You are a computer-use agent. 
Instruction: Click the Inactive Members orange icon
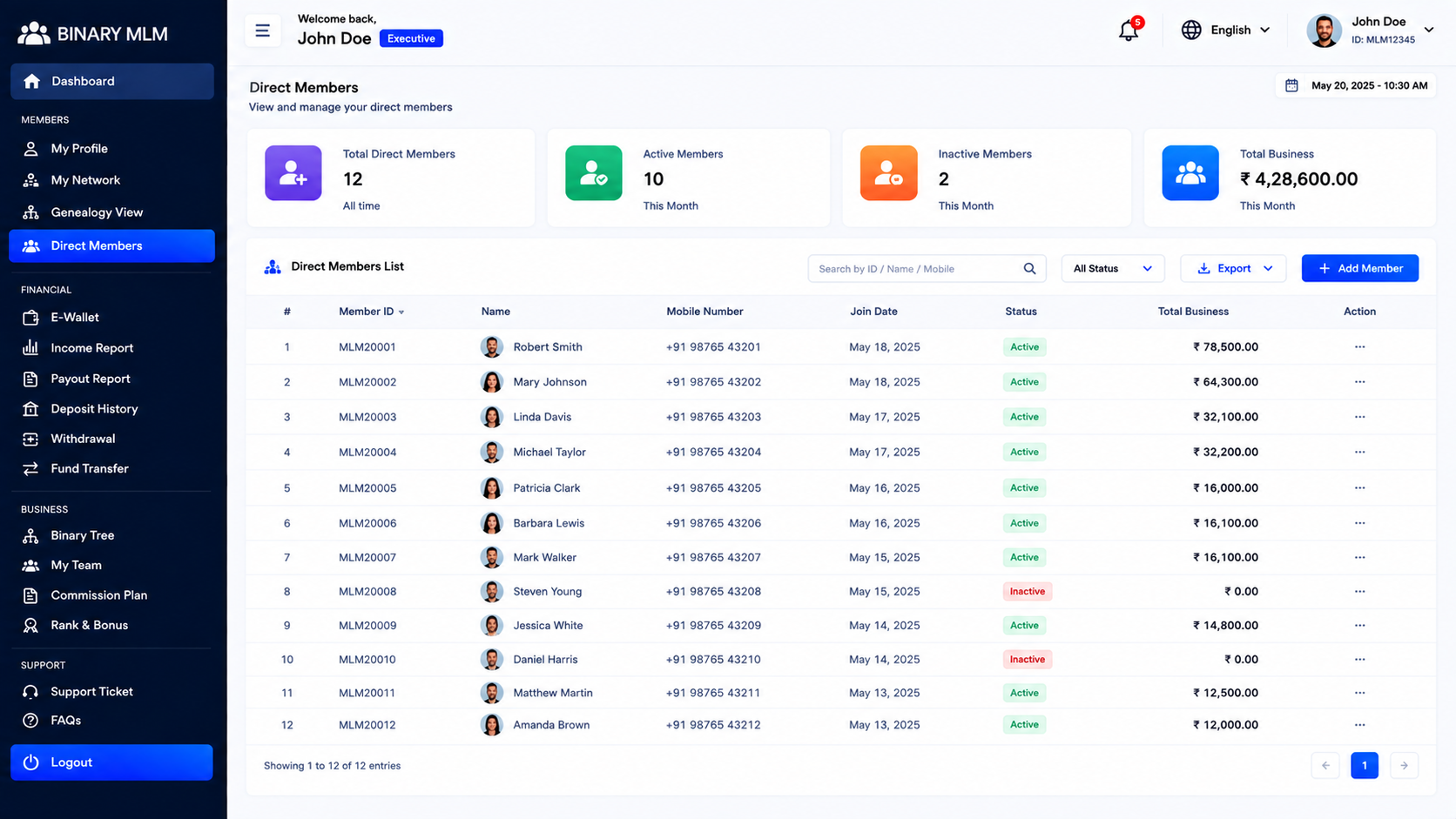pos(888,173)
